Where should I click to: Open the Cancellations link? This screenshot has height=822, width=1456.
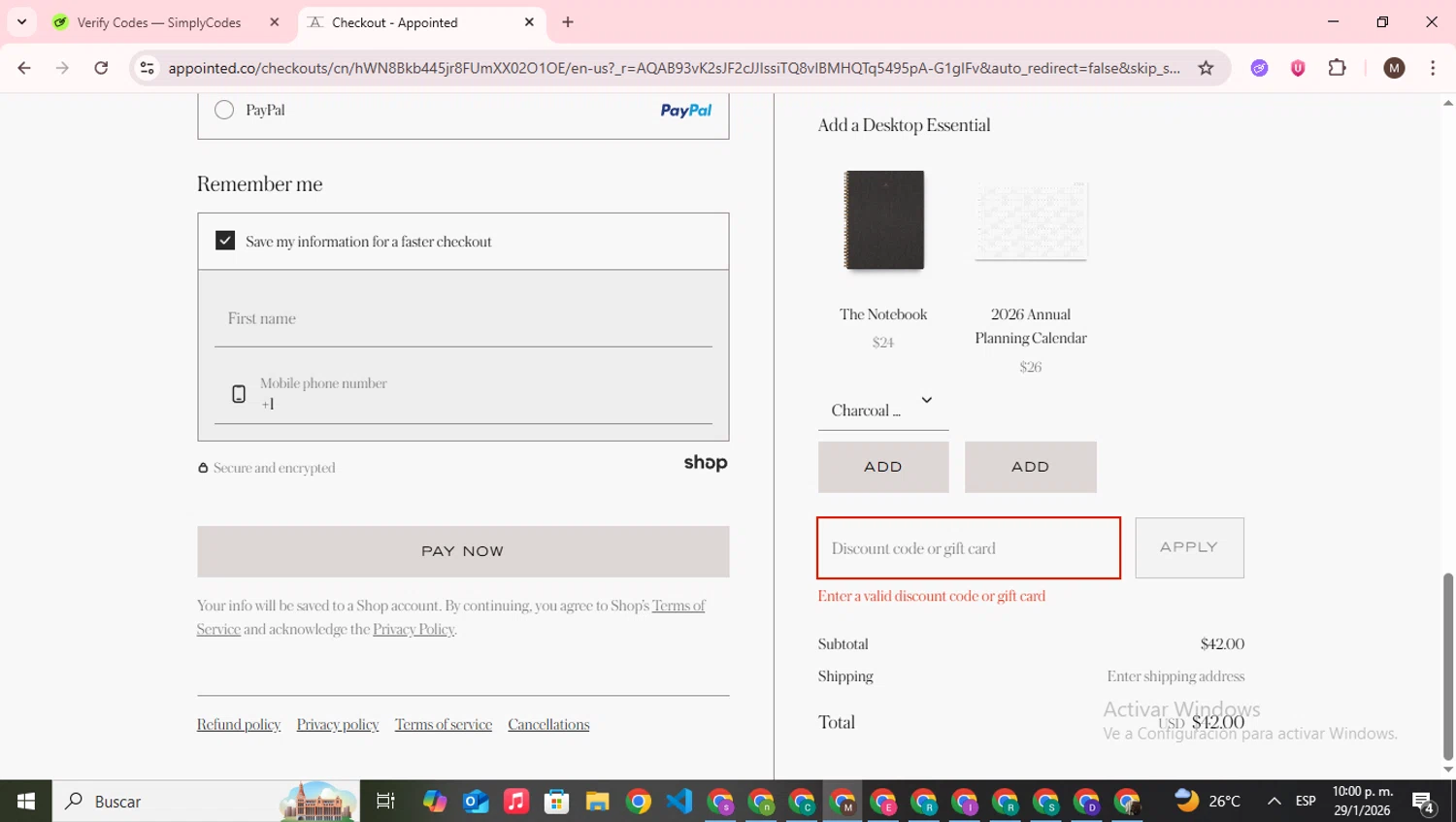[x=548, y=724]
